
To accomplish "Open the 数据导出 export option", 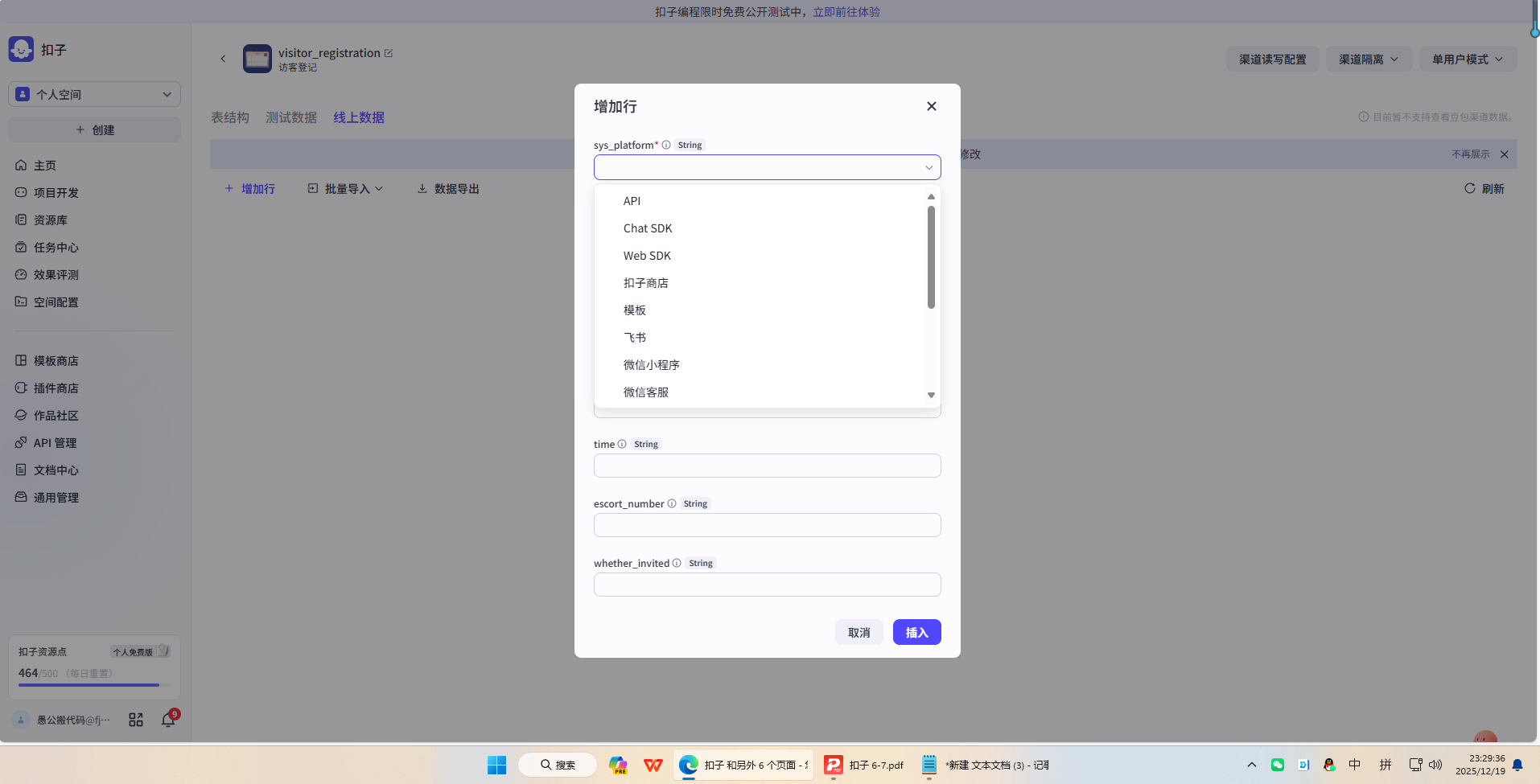I will tap(447, 188).
